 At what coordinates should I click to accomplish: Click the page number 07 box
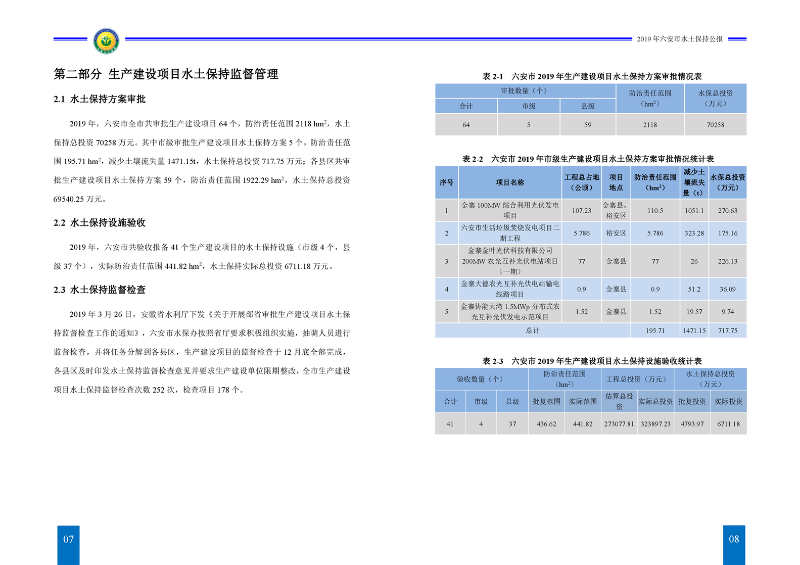[x=69, y=539]
